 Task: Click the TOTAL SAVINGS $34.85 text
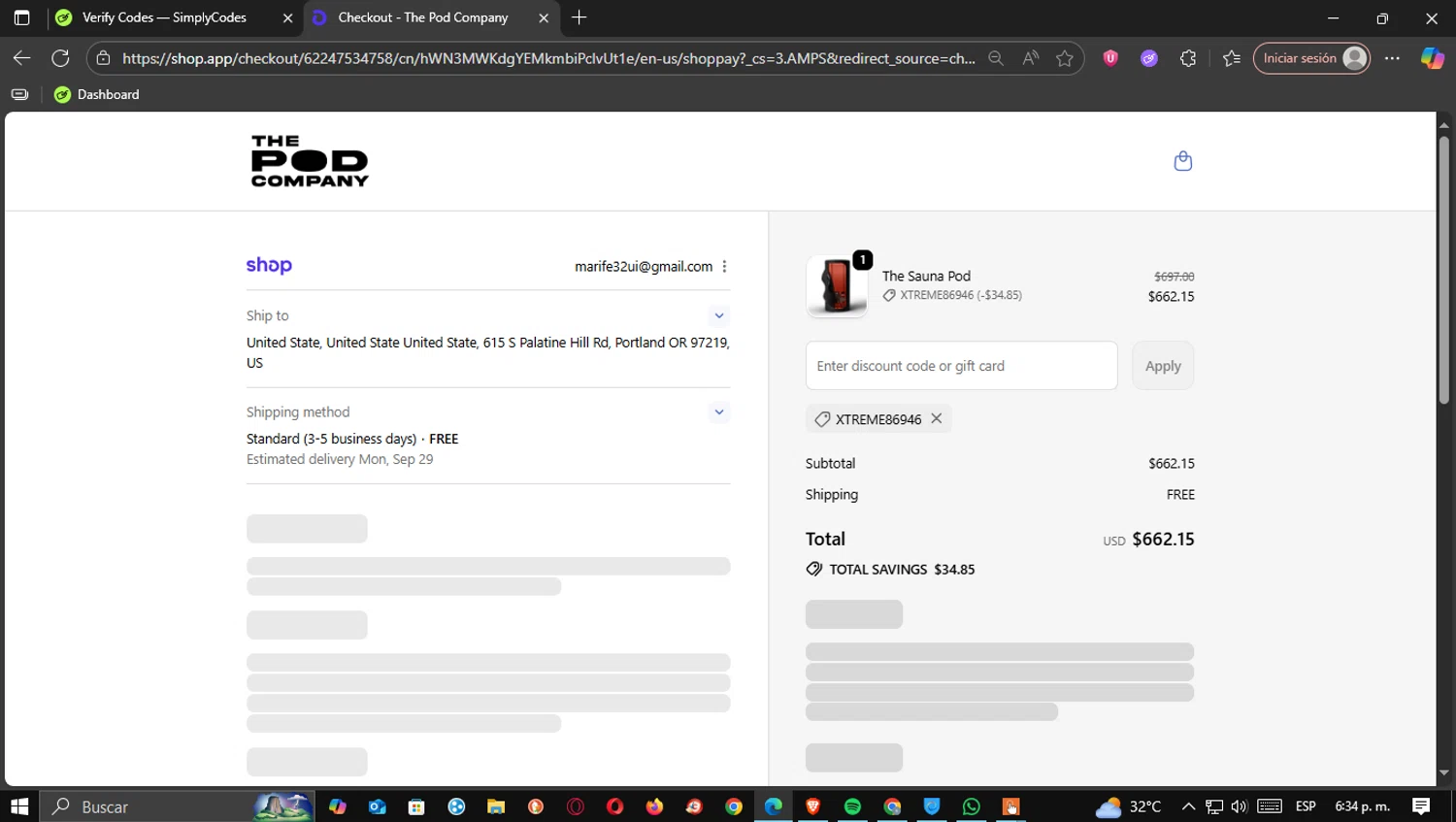902,570
